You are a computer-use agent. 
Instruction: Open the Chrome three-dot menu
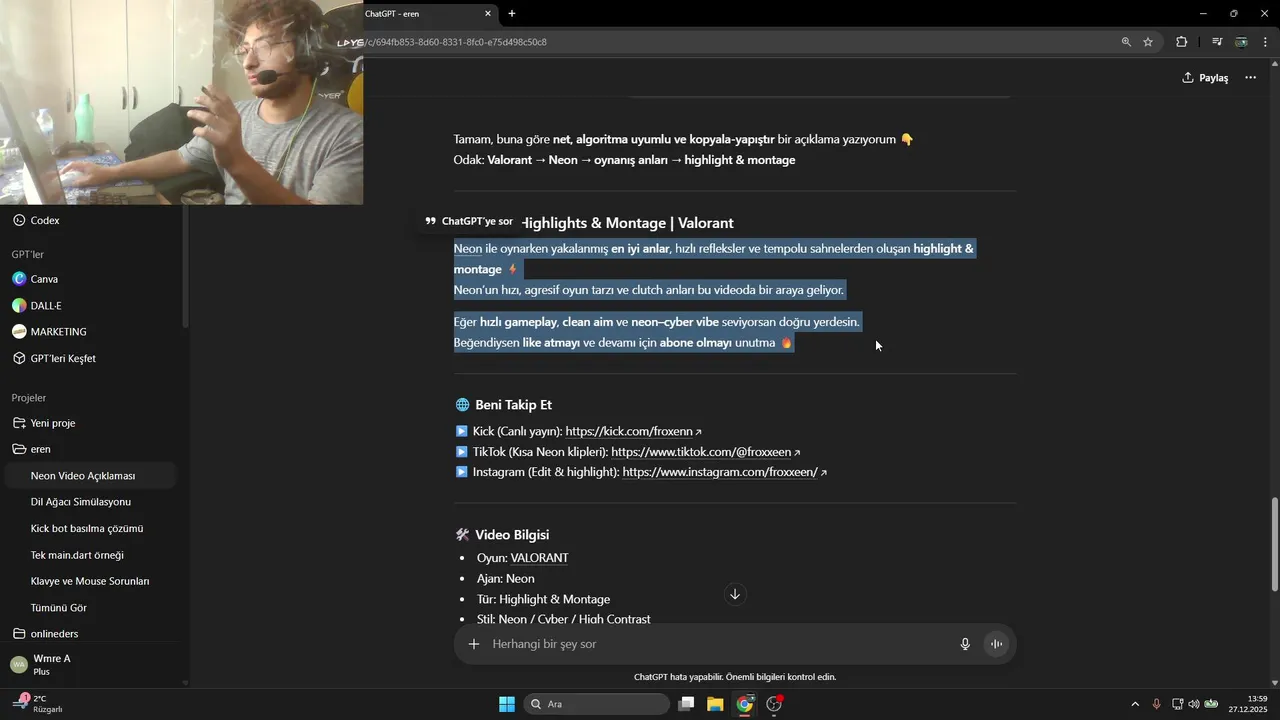pos(1265,42)
